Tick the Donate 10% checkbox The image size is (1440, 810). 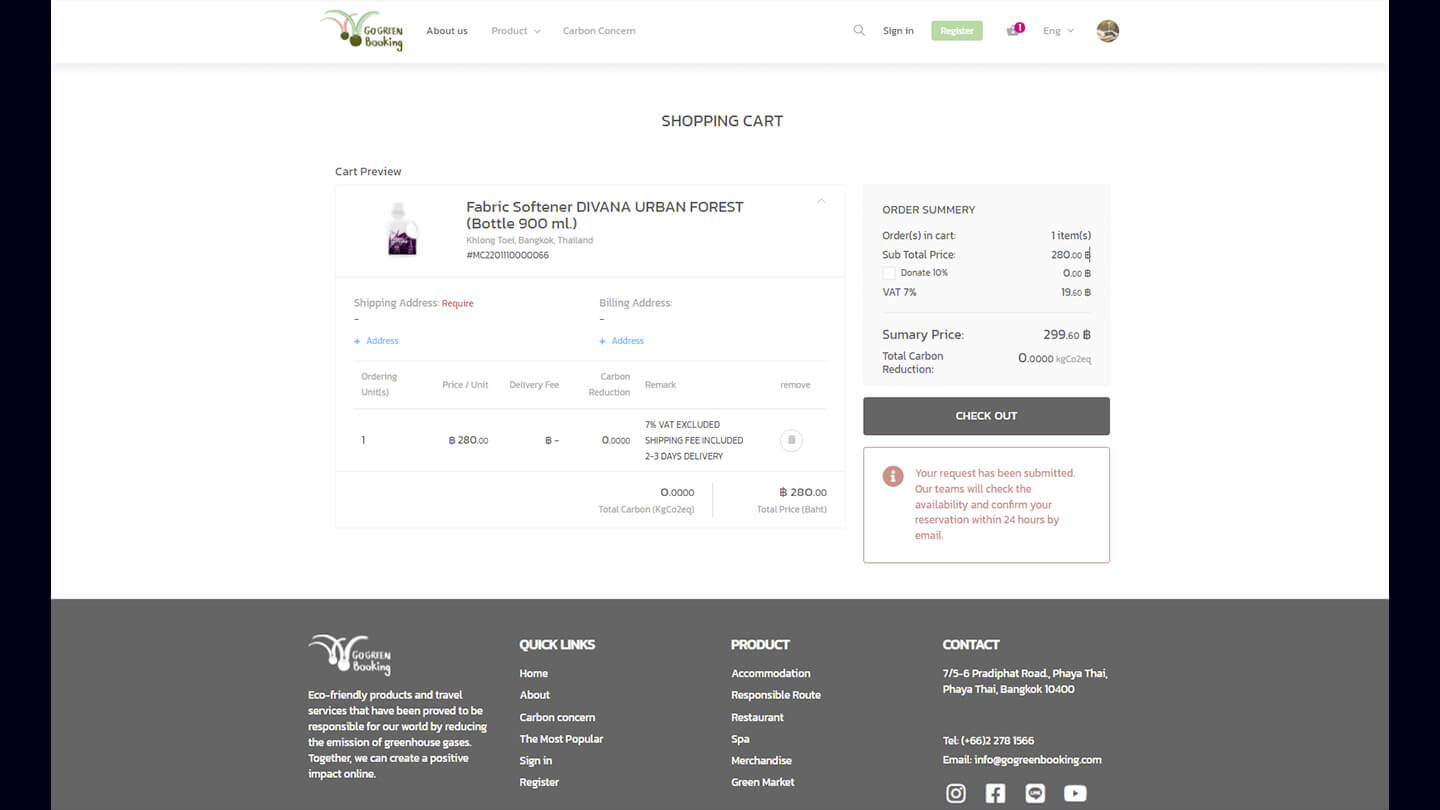tap(888, 273)
